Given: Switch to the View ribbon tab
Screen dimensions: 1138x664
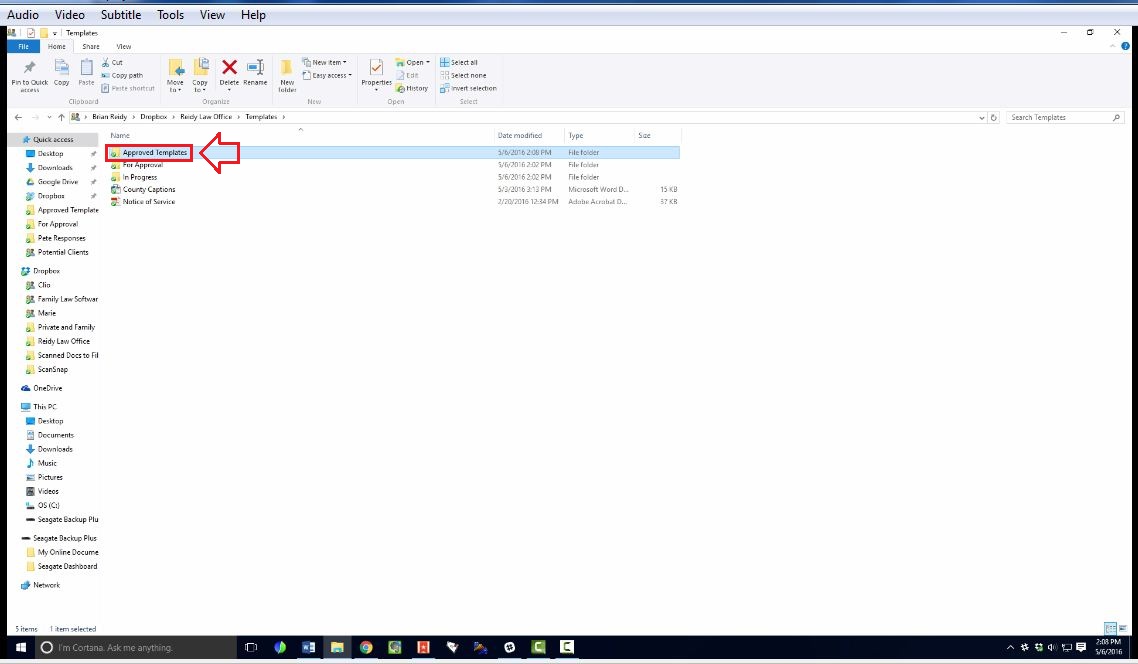Looking at the screenshot, I should pos(124,46).
